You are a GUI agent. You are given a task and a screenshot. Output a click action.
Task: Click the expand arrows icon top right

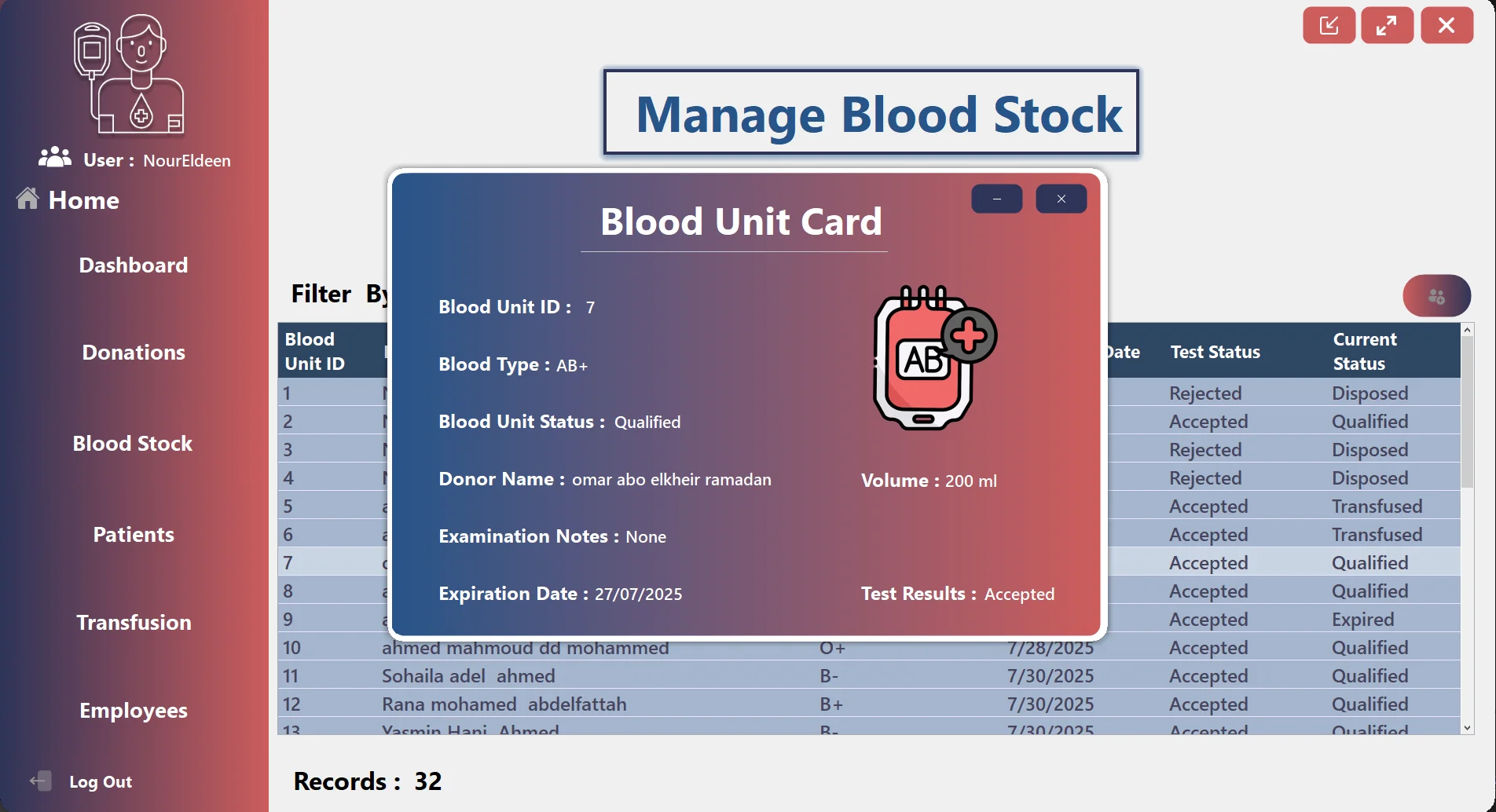pyautogui.click(x=1387, y=25)
